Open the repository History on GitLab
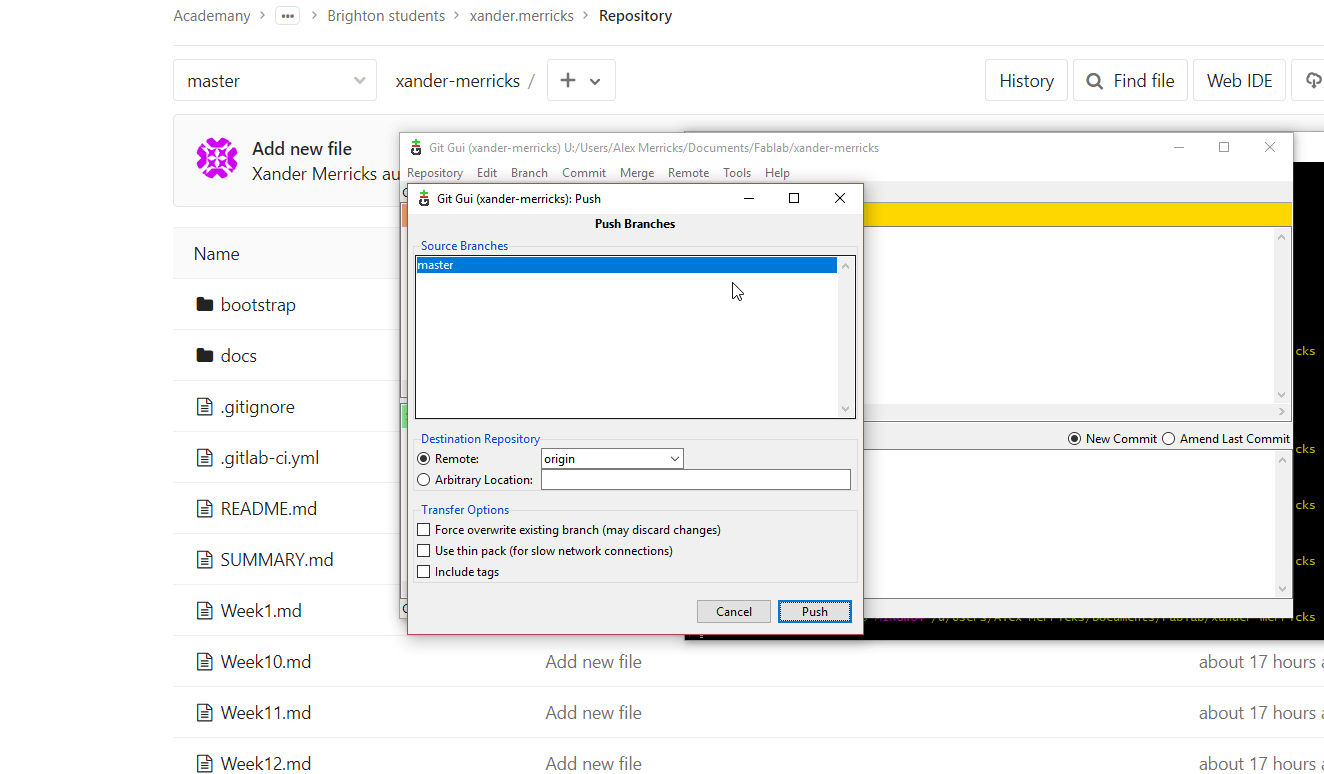Viewport: 1324px width, 774px height. point(1027,81)
